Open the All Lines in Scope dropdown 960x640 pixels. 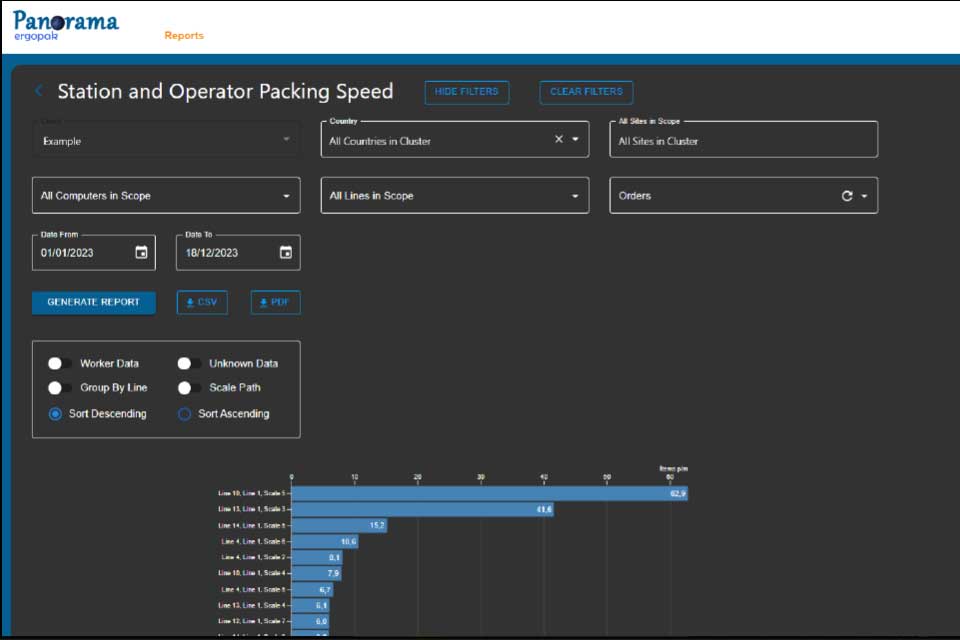[x=455, y=195]
